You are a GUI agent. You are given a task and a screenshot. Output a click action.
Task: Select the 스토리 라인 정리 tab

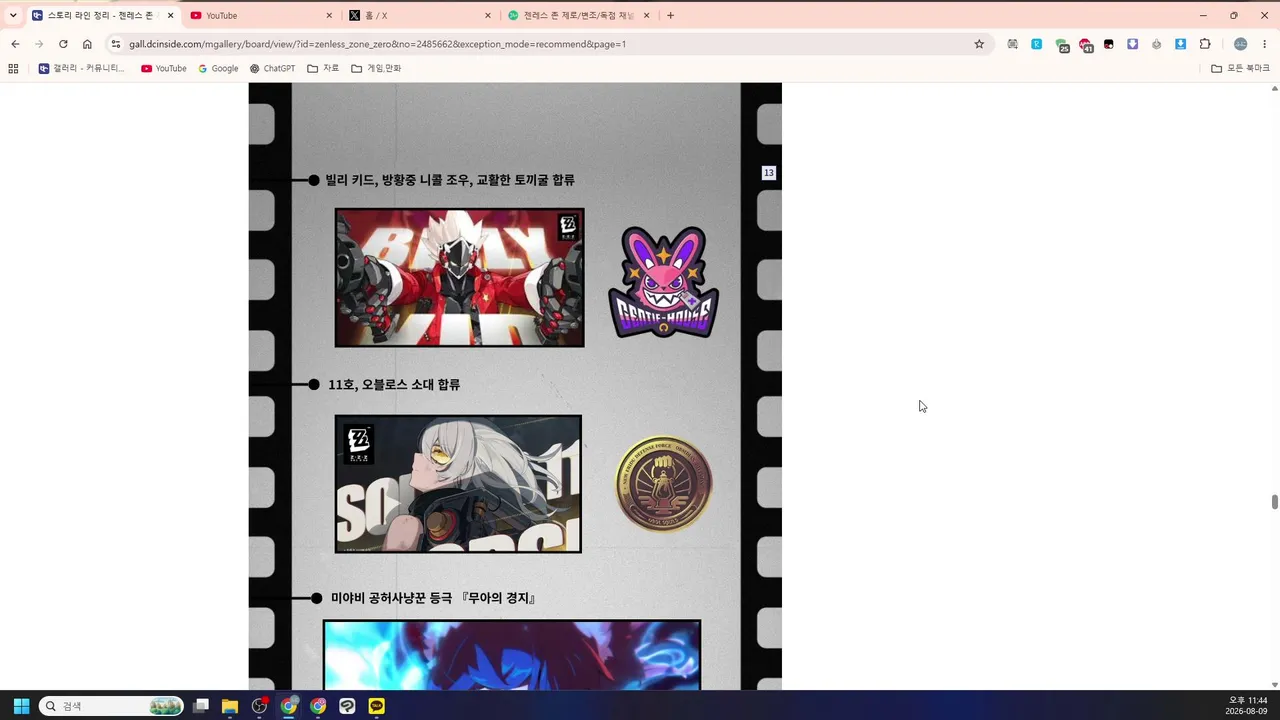point(101,16)
